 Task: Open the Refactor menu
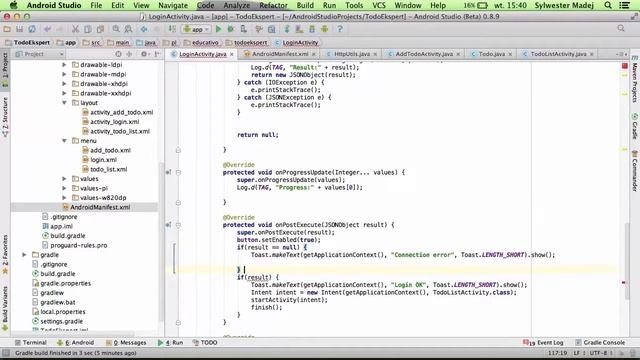pyautogui.click(x=273, y=5)
